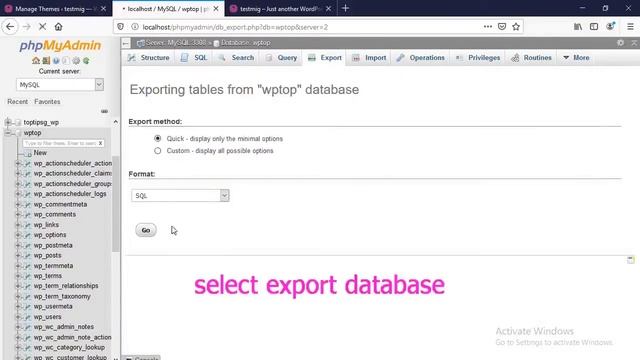The height and width of the screenshot is (360, 640).
Task: Click the Go button to export
Action: click(x=146, y=230)
